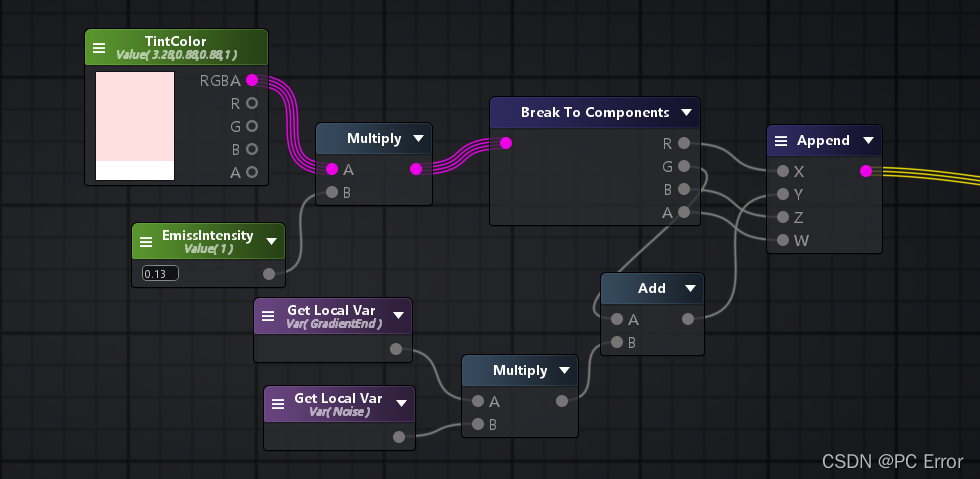Click the TintColor Value subtitle text
This screenshot has width=980, height=479.
tap(176, 55)
